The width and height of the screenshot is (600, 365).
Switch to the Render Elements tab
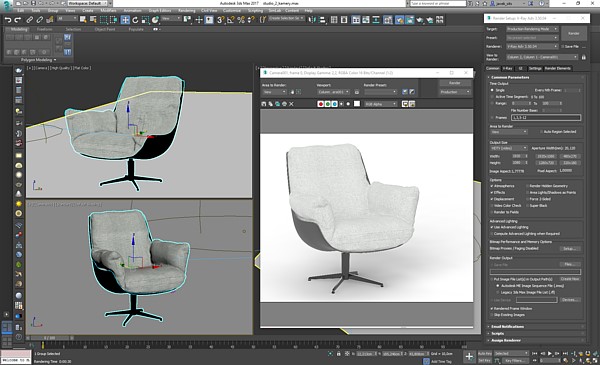[558, 68]
